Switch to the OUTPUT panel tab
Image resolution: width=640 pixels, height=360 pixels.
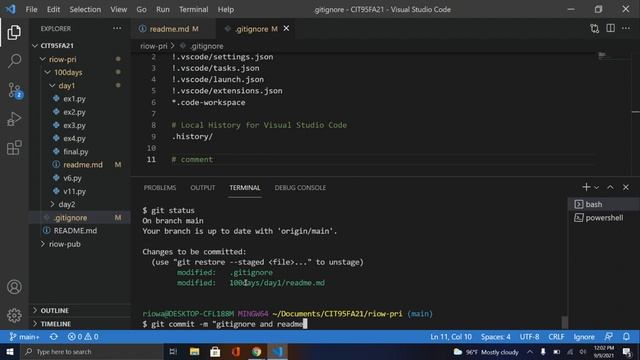pyautogui.click(x=202, y=188)
